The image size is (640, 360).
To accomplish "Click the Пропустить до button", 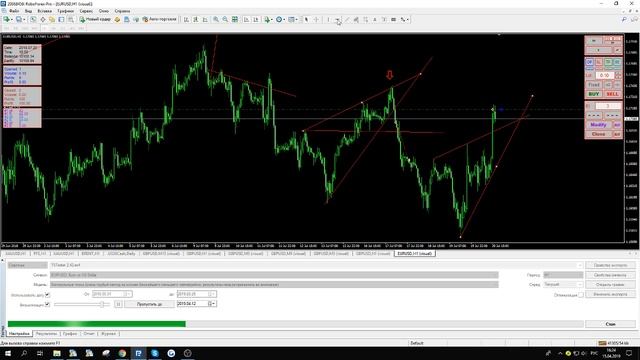I will 149,304.
